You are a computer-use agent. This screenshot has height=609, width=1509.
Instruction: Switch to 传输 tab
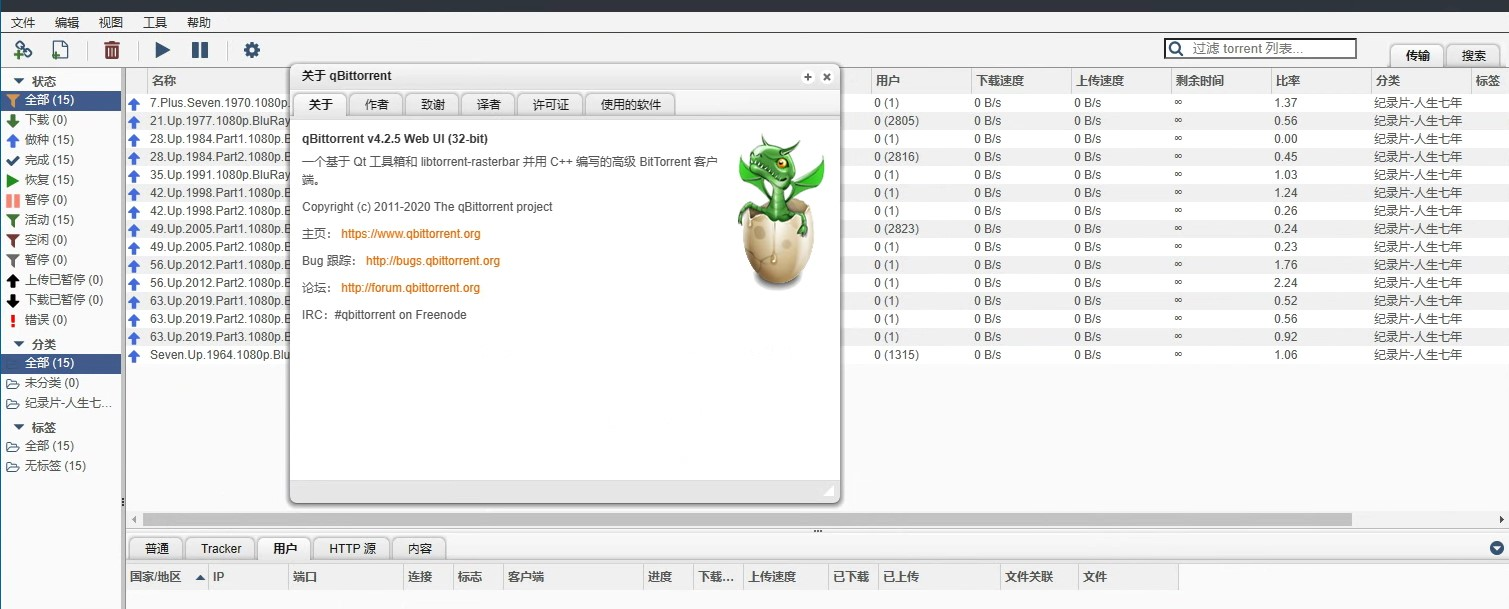tap(1417, 56)
